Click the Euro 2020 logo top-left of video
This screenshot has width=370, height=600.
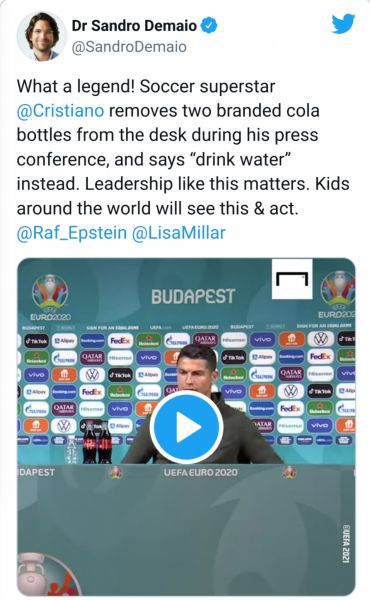tap(50, 298)
